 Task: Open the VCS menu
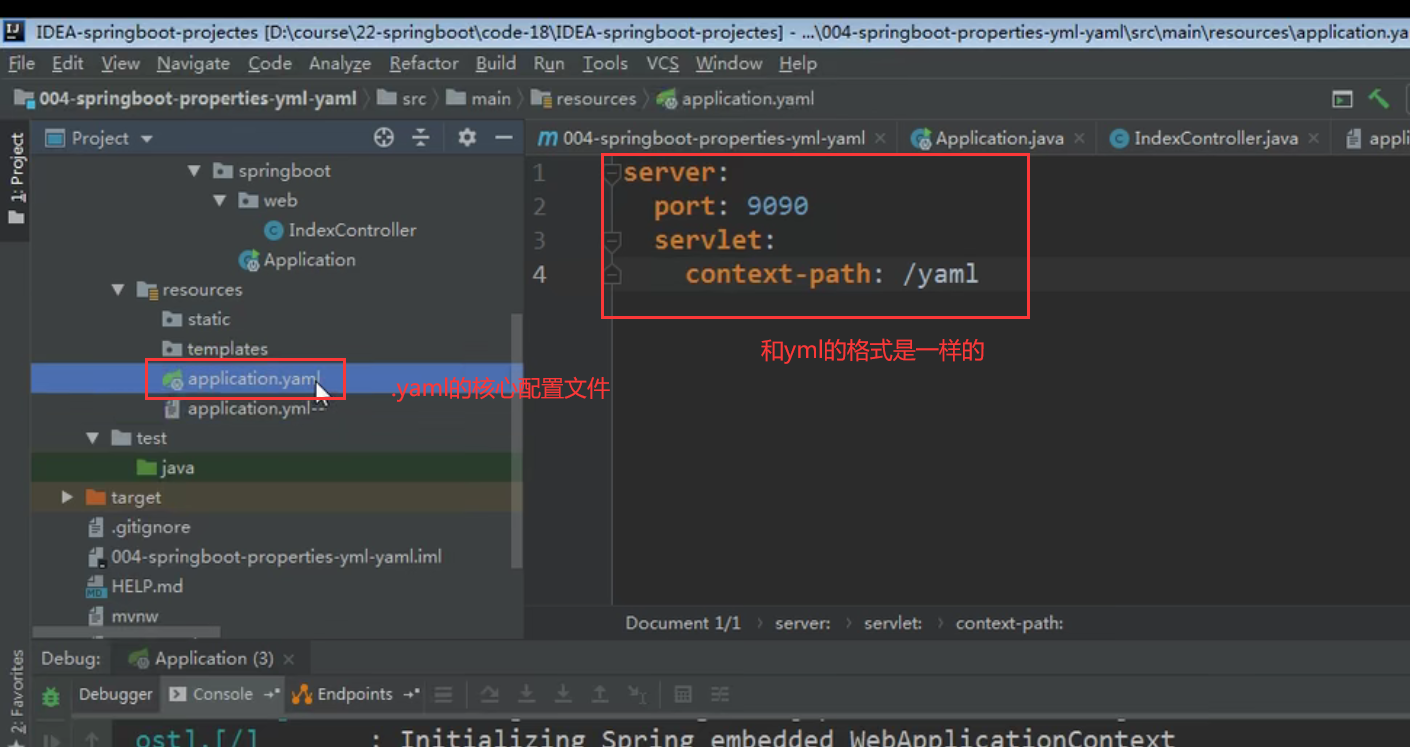click(662, 63)
